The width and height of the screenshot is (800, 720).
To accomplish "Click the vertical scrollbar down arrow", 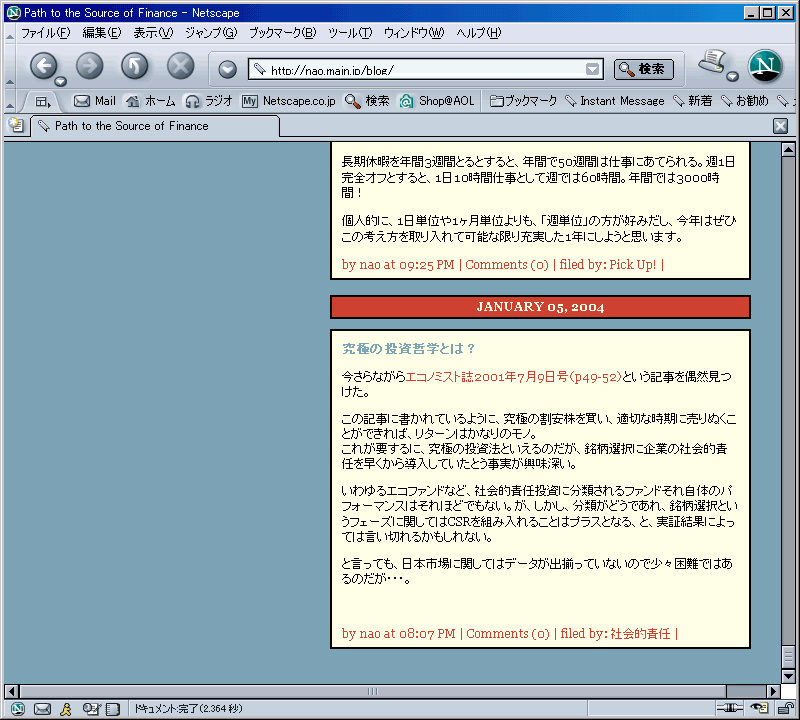I will (788, 676).
